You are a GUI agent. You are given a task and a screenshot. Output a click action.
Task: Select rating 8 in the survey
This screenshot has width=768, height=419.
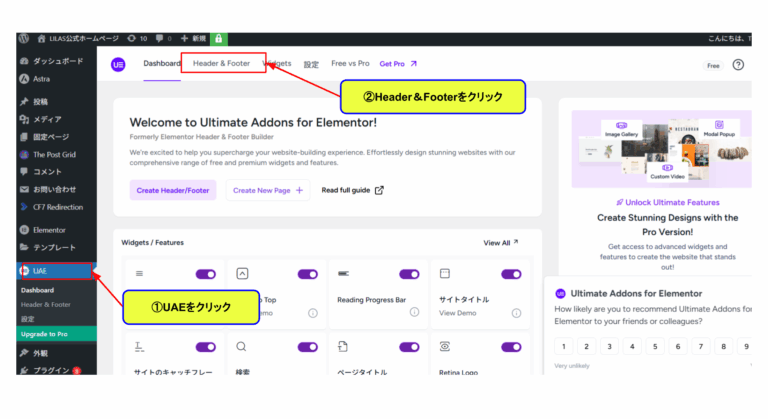pyautogui.click(x=723, y=346)
